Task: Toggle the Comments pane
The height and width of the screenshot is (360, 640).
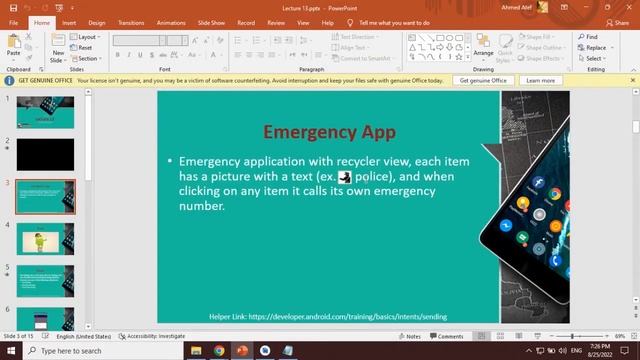Action: [x=447, y=336]
